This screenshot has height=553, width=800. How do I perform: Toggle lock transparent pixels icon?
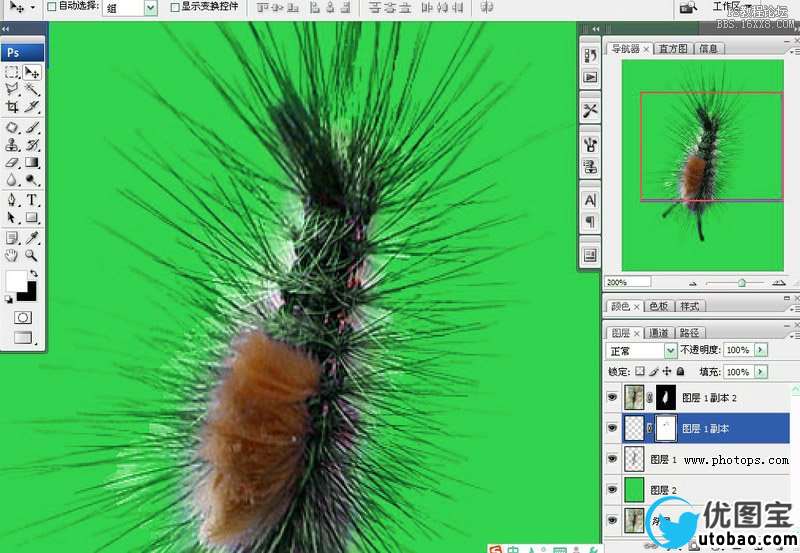[x=640, y=371]
